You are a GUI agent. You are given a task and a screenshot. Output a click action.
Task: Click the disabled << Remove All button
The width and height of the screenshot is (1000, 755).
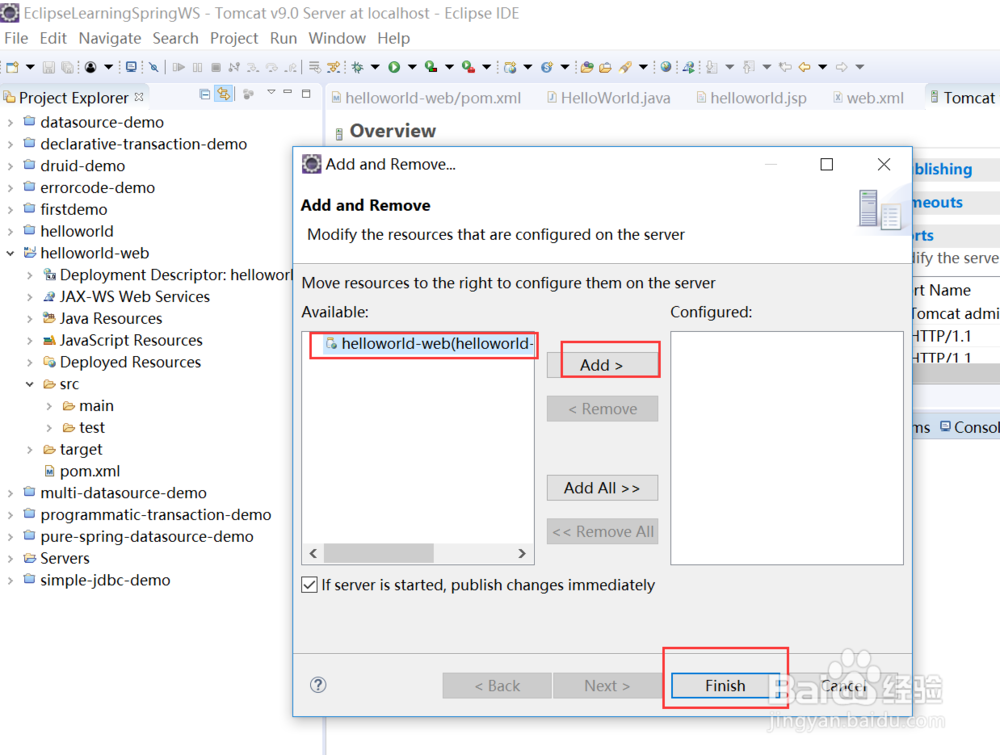pyautogui.click(x=602, y=531)
